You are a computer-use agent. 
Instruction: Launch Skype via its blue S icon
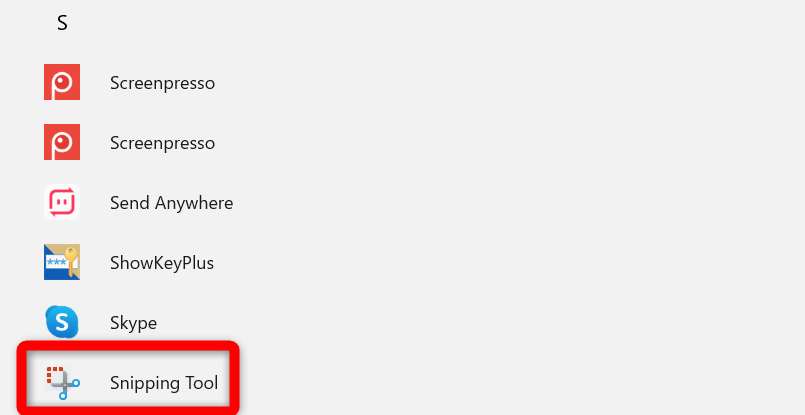(62, 323)
